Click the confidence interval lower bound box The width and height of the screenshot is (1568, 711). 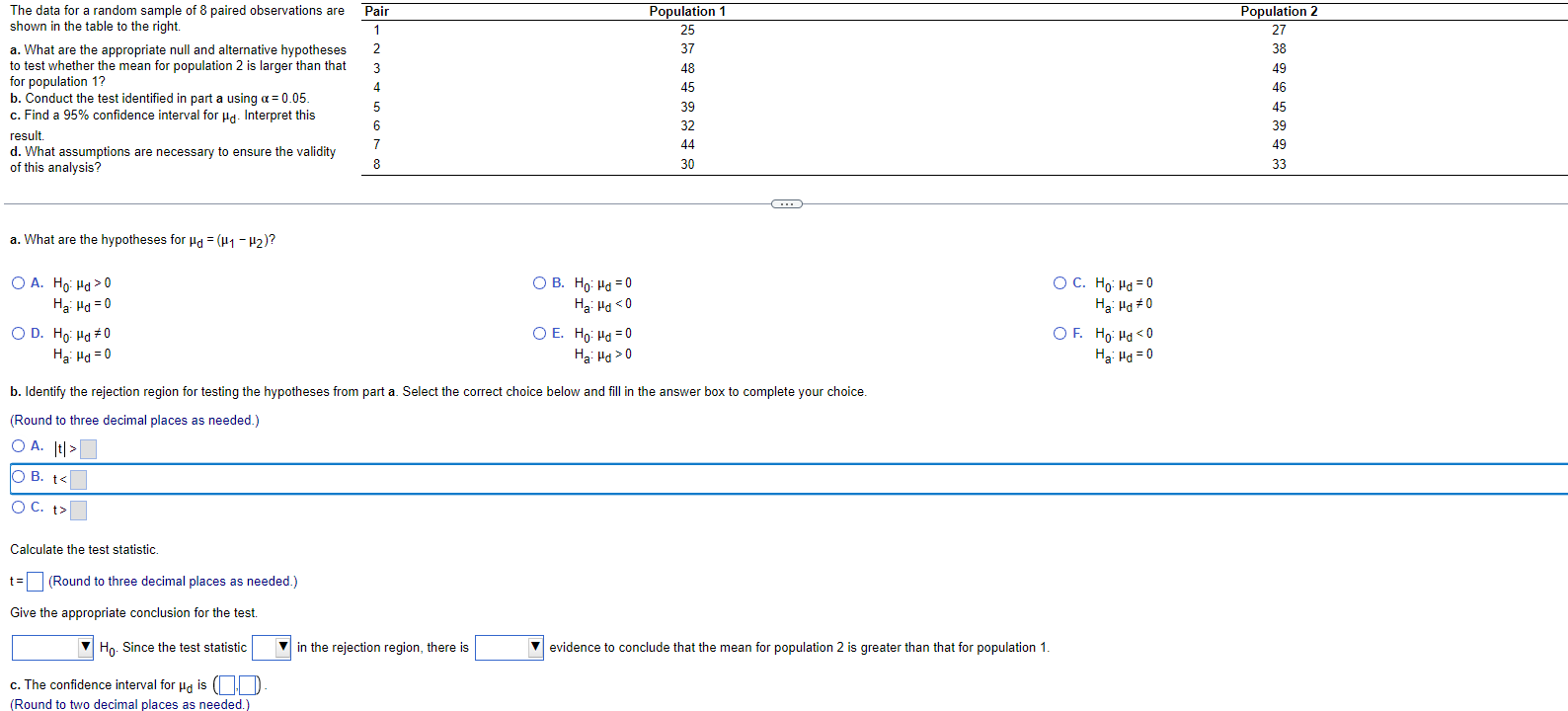click(x=226, y=685)
